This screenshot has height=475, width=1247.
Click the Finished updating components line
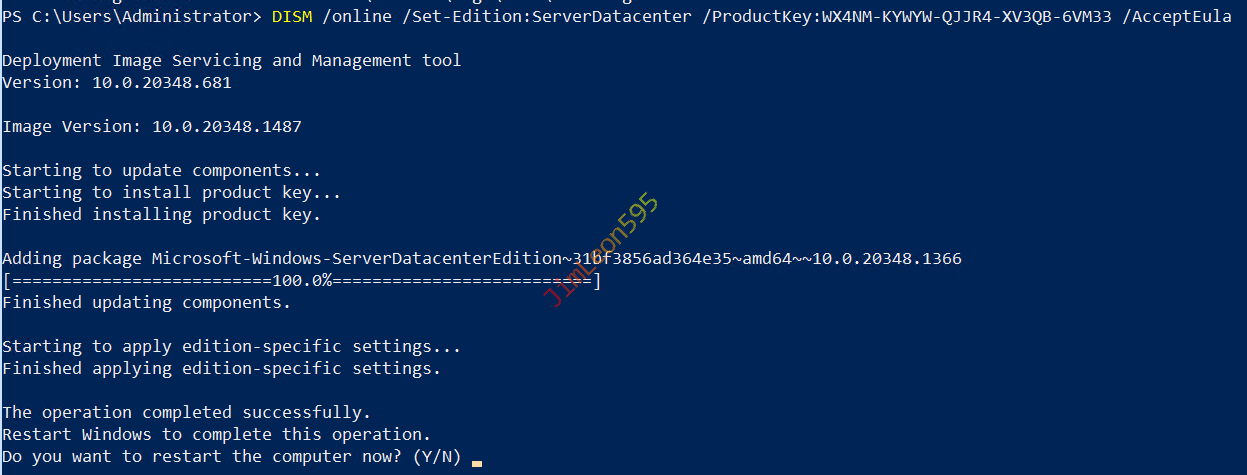[147, 303]
